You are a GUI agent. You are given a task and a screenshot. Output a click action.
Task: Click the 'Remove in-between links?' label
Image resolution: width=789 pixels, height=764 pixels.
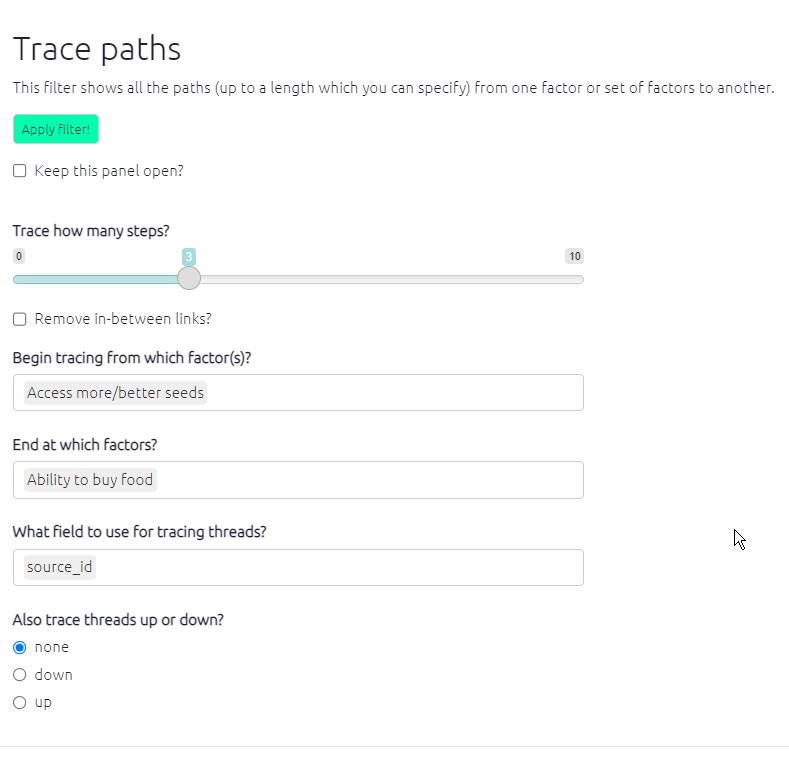[x=123, y=319]
